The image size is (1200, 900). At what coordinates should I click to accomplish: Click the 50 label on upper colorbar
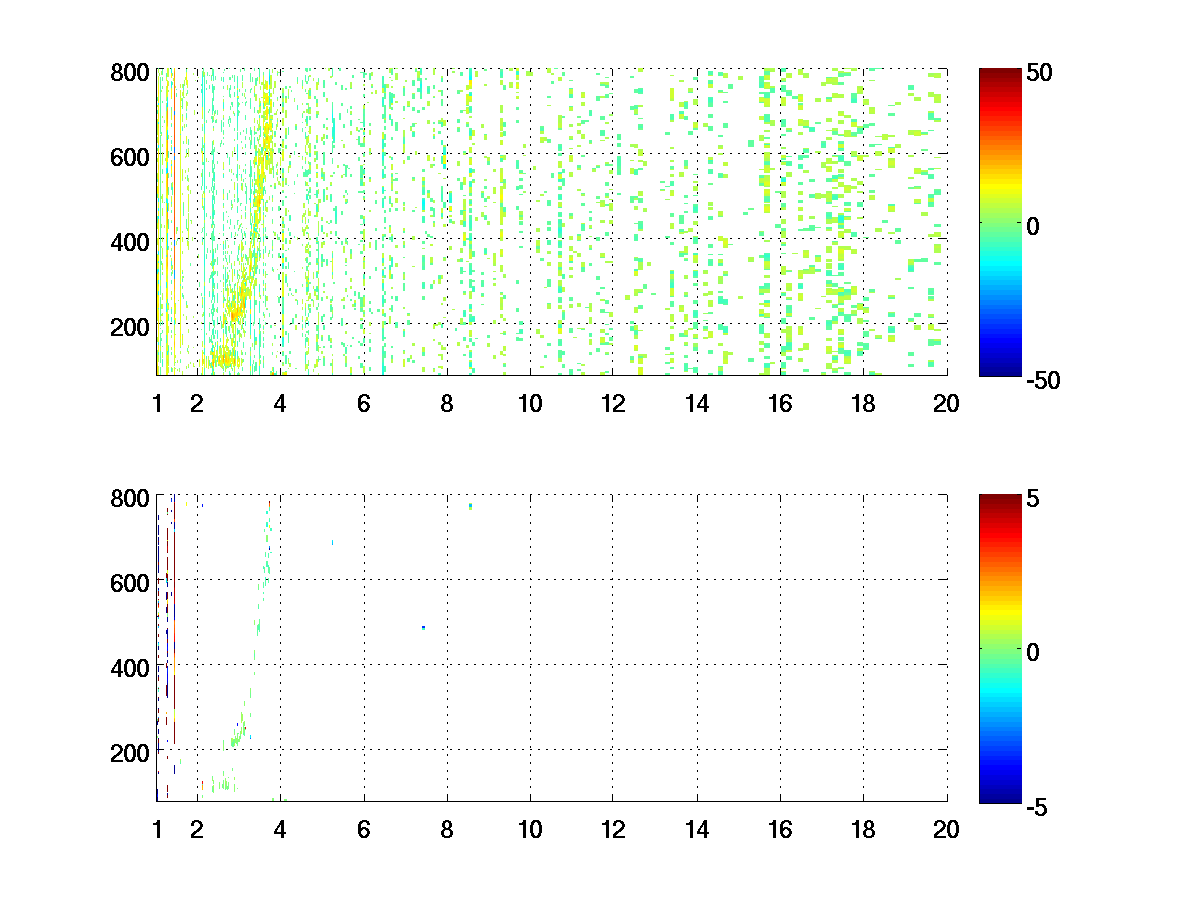coord(1037,73)
